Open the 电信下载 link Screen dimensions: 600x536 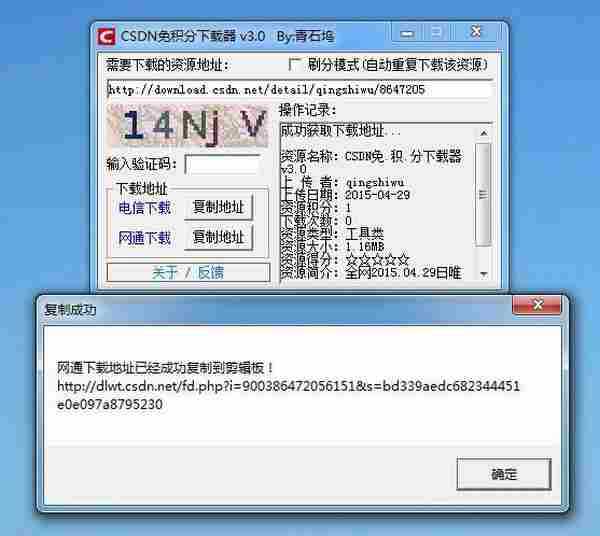[144, 208]
